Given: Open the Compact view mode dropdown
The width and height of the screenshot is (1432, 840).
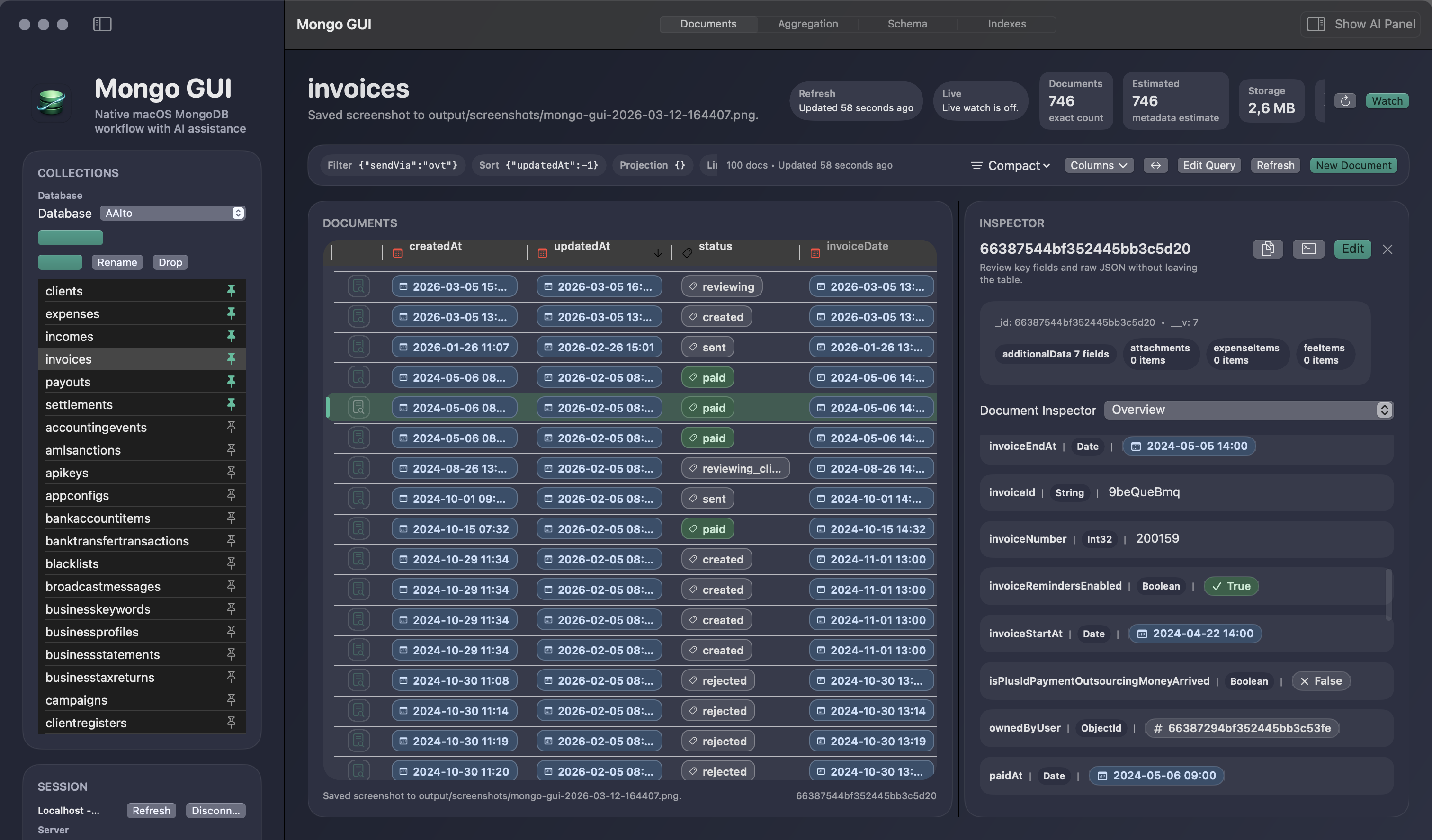Looking at the screenshot, I should point(1011,165).
